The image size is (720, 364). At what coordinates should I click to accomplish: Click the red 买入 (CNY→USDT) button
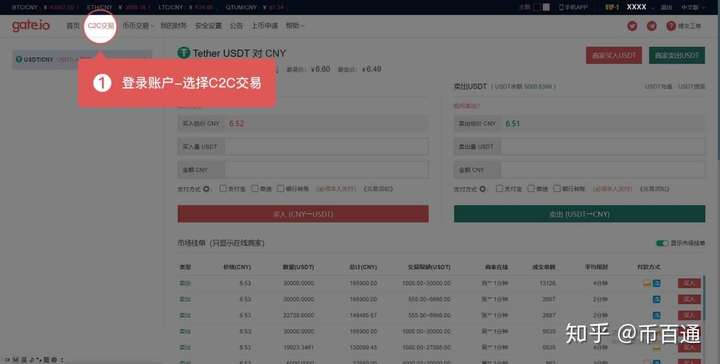[303, 214]
